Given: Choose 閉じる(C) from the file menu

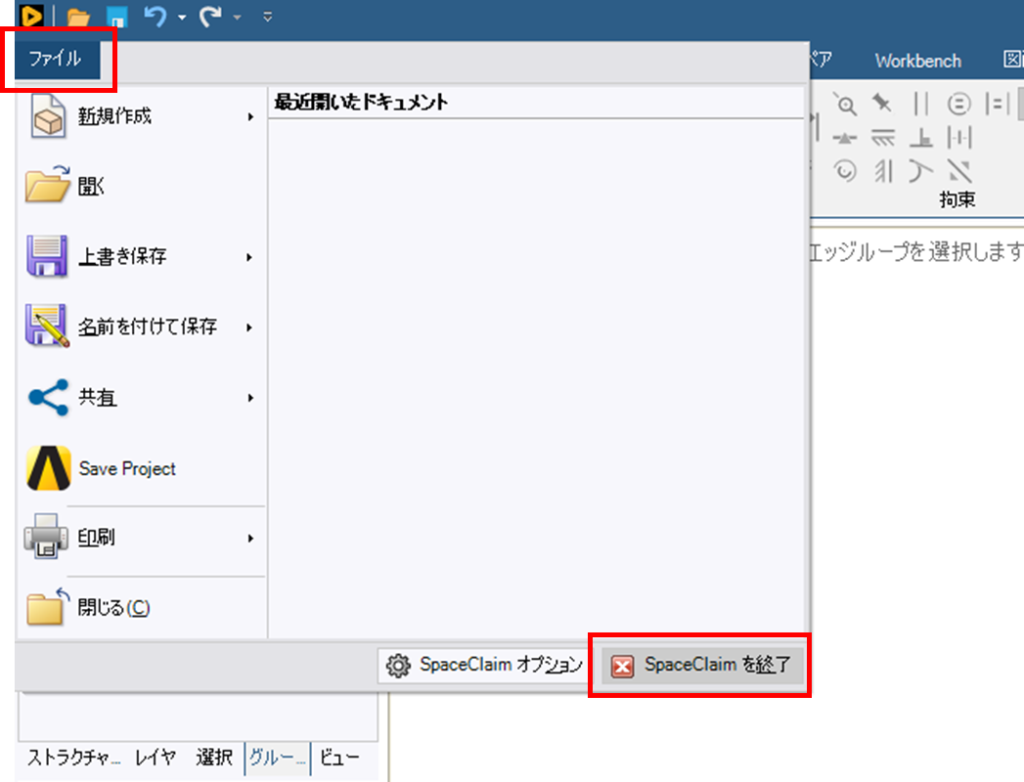Looking at the screenshot, I should pyautogui.click(x=140, y=608).
